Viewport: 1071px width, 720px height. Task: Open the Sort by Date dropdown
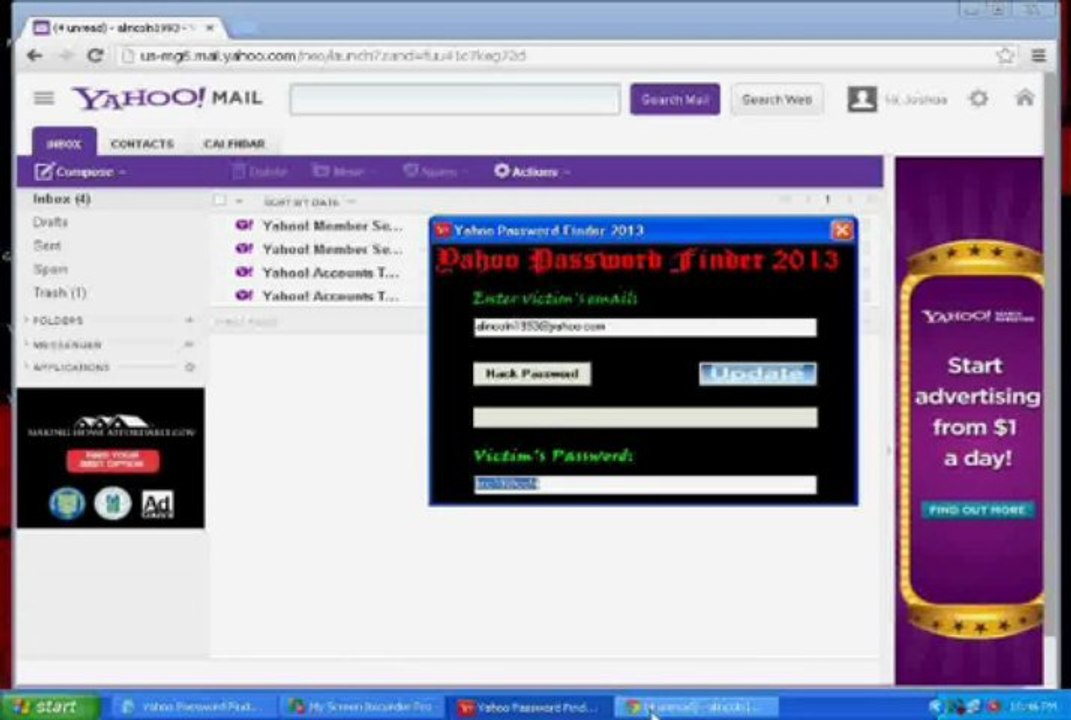tap(309, 202)
